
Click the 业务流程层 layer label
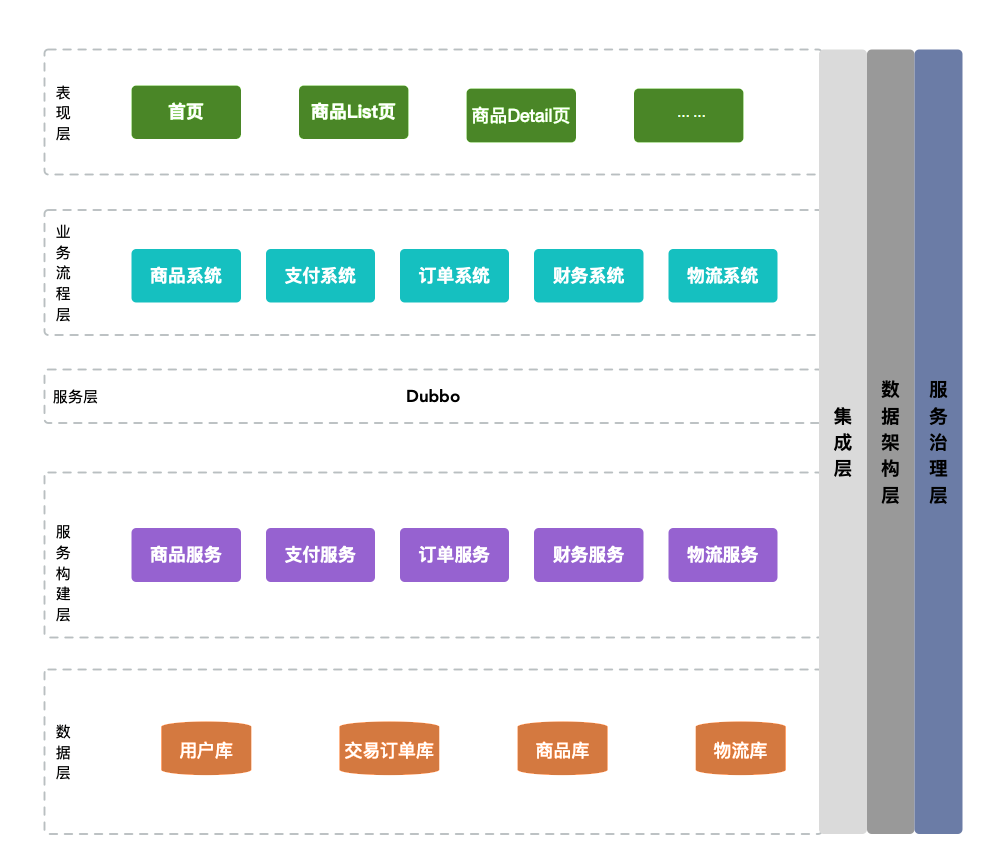coord(63,273)
